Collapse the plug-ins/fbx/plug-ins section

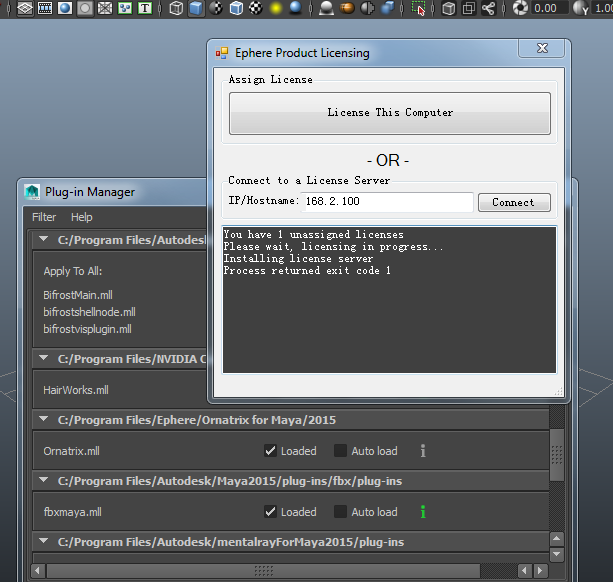pyautogui.click(x=43, y=481)
